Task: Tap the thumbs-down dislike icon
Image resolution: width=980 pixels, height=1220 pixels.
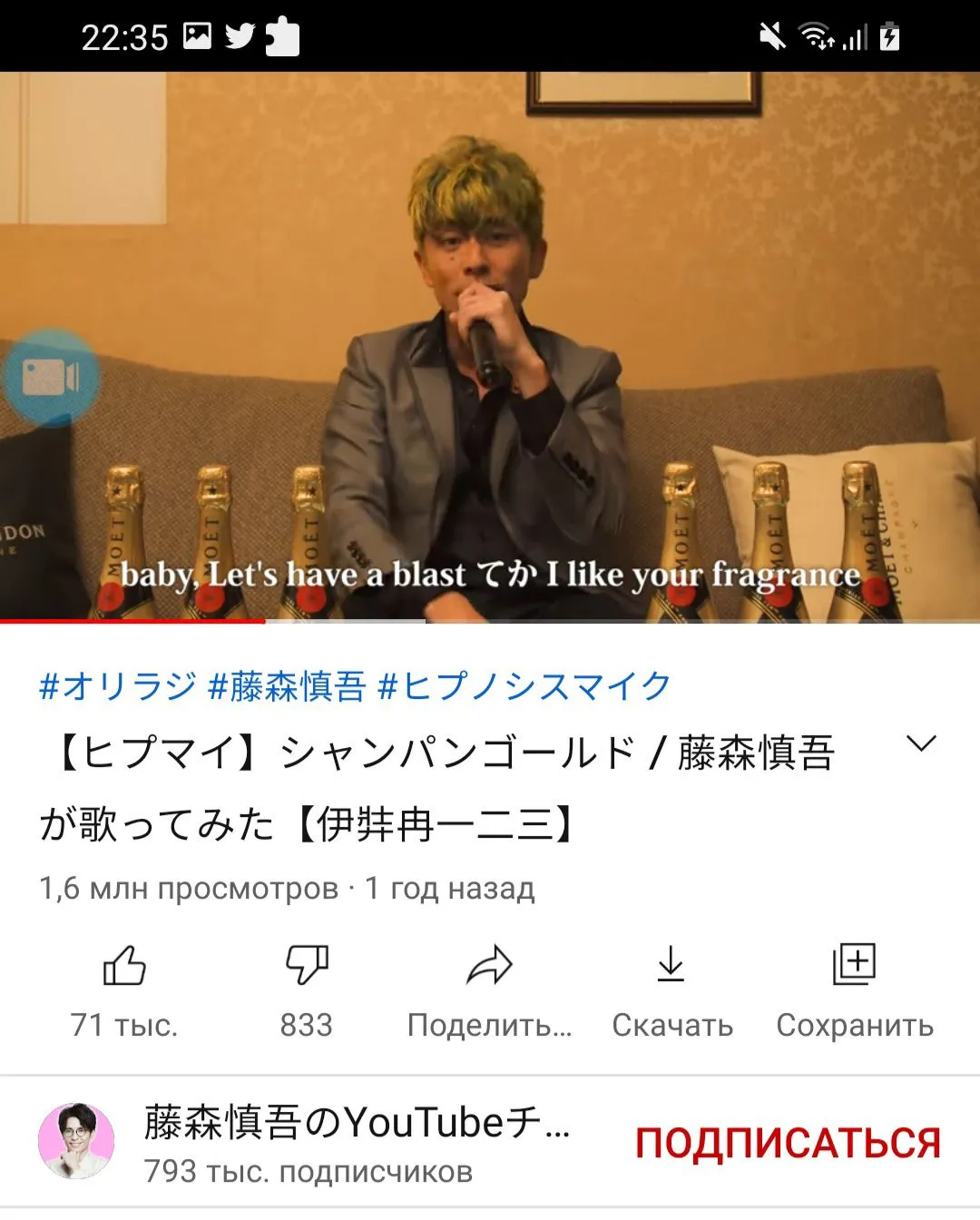Action: 307,965
